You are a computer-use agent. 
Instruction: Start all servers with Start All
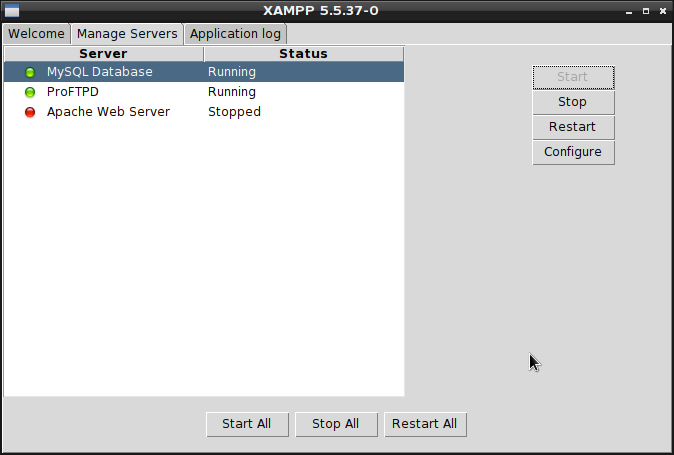(247, 424)
